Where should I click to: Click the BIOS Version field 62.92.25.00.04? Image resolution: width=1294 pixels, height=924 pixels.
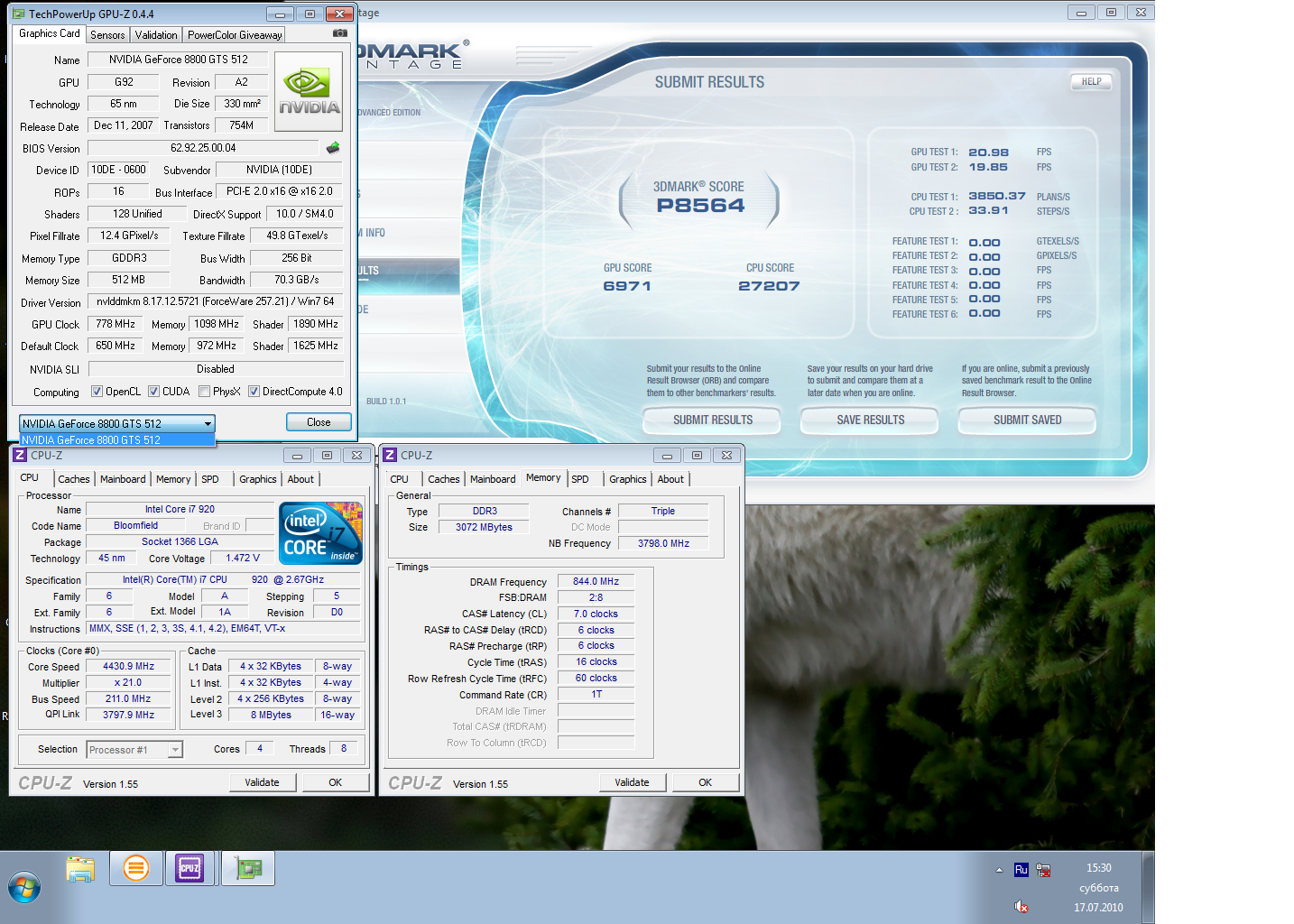pyautogui.click(x=203, y=148)
